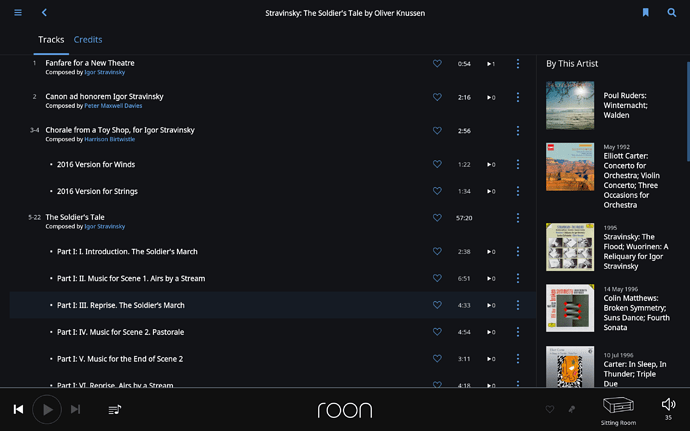Open more options for Part I: V. End of Scene 2
Viewport: 690px width, 431px height.
[518, 359]
